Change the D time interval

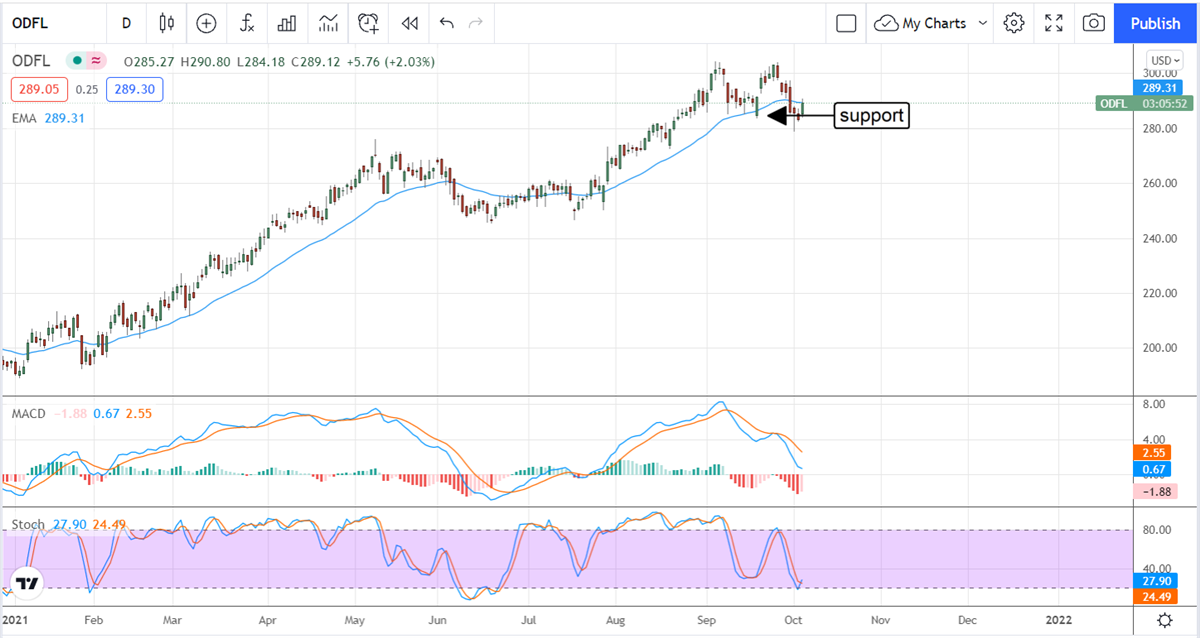pos(126,22)
